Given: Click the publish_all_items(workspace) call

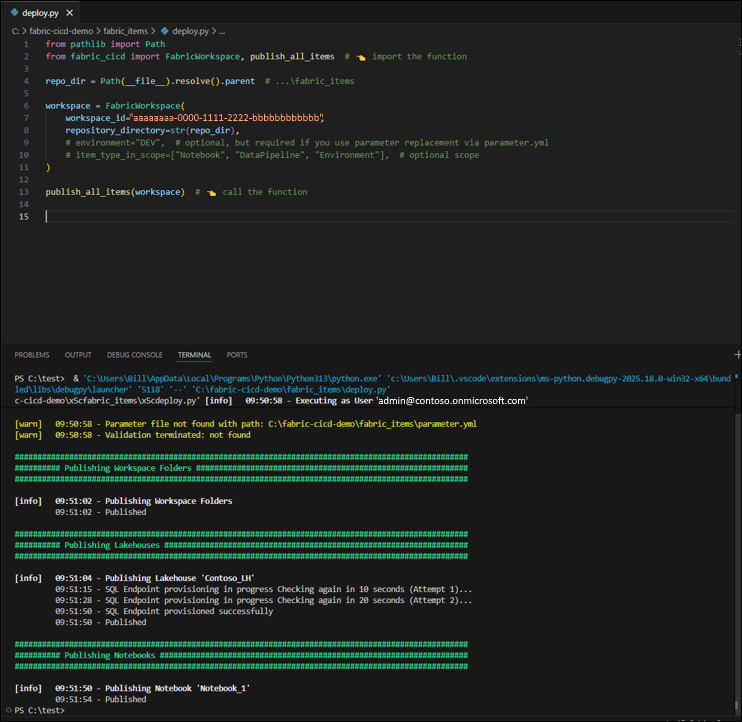Looking at the screenshot, I should (115, 192).
